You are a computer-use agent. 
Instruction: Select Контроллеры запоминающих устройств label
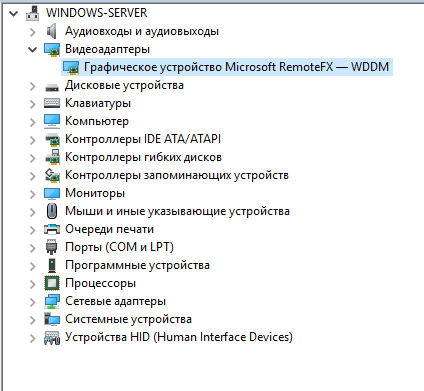click(x=177, y=175)
